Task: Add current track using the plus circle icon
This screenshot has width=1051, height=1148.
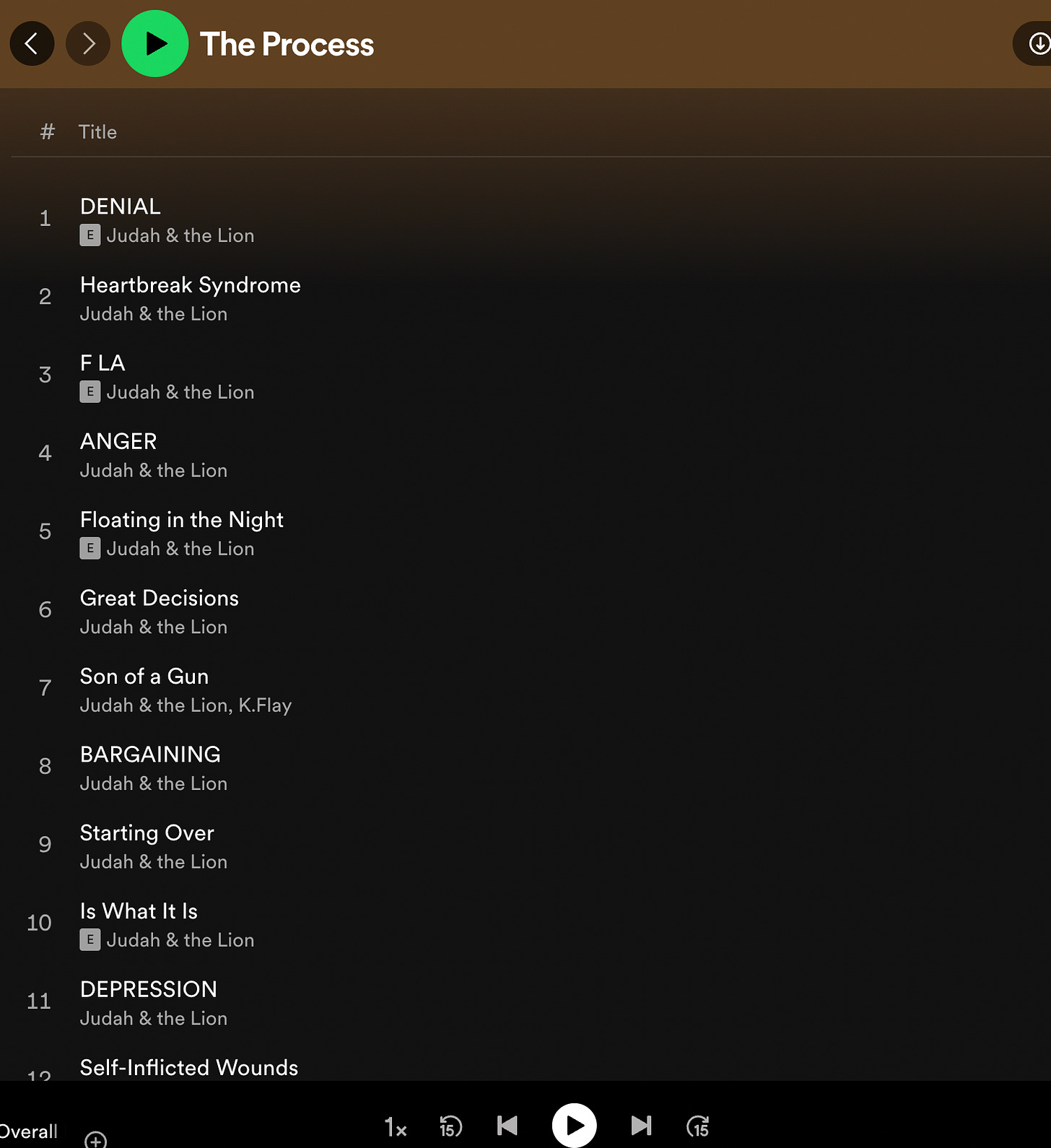Action: coord(95,1140)
